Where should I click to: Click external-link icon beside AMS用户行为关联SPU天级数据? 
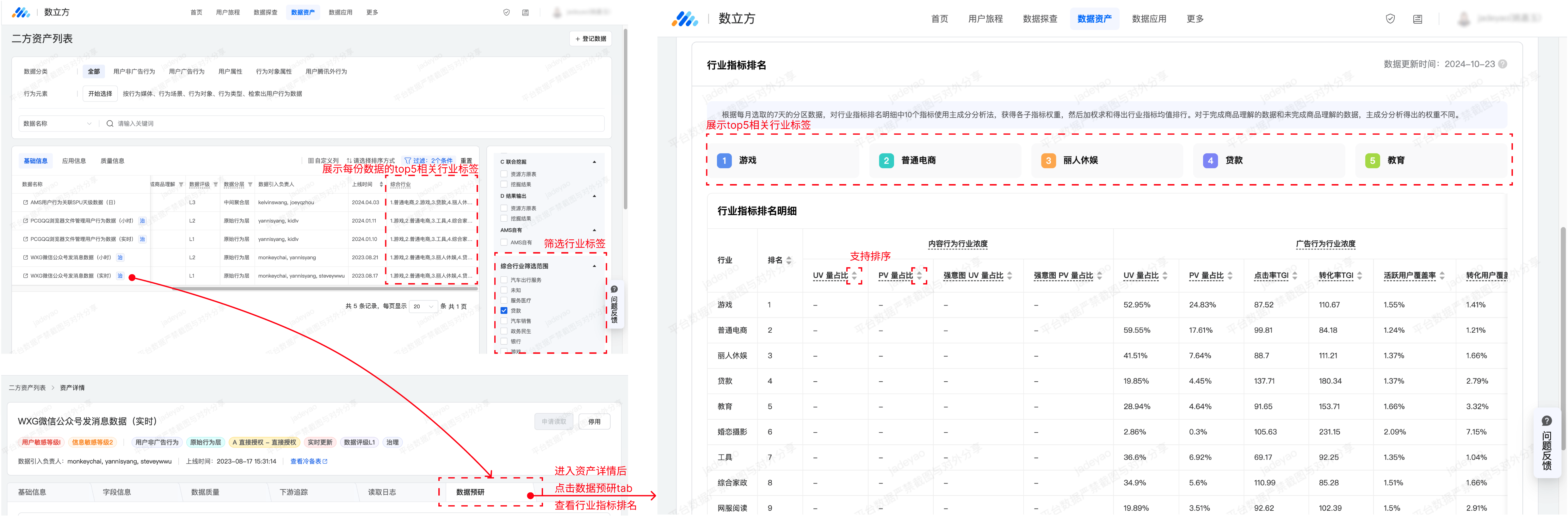tap(25, 203)
